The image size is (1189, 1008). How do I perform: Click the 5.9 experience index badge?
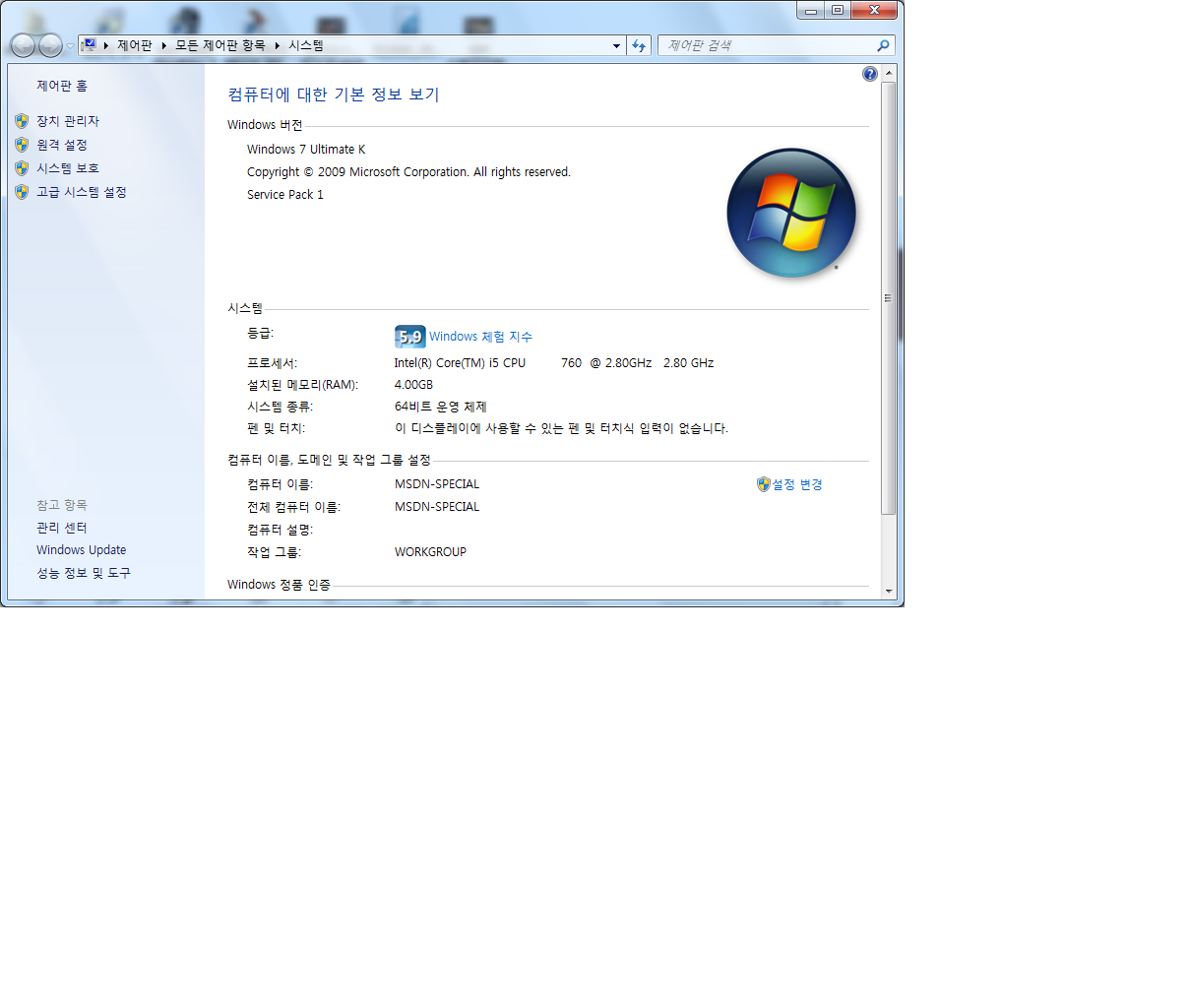(x=410, y=337)
